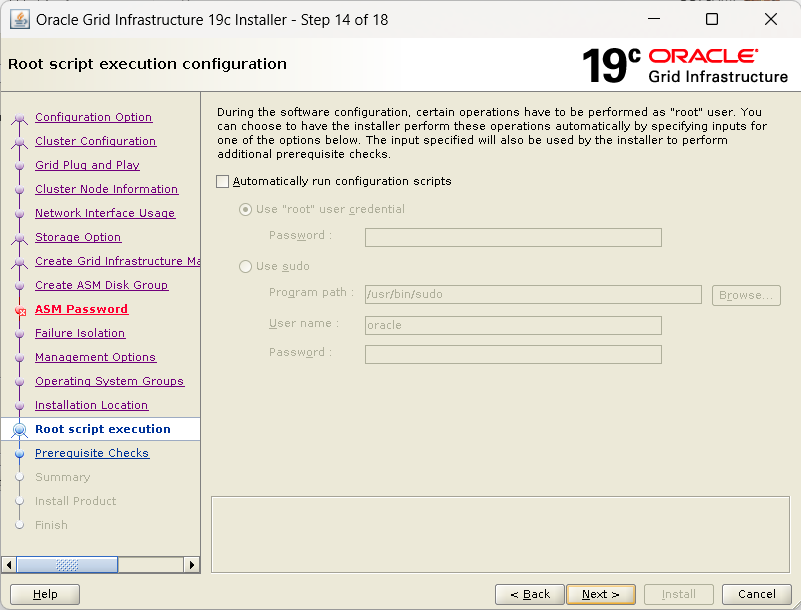The height and width of the screenshot is (610, 801).
Task: Select Use "root" user credential radio button
Action: (x=245, y=209)
